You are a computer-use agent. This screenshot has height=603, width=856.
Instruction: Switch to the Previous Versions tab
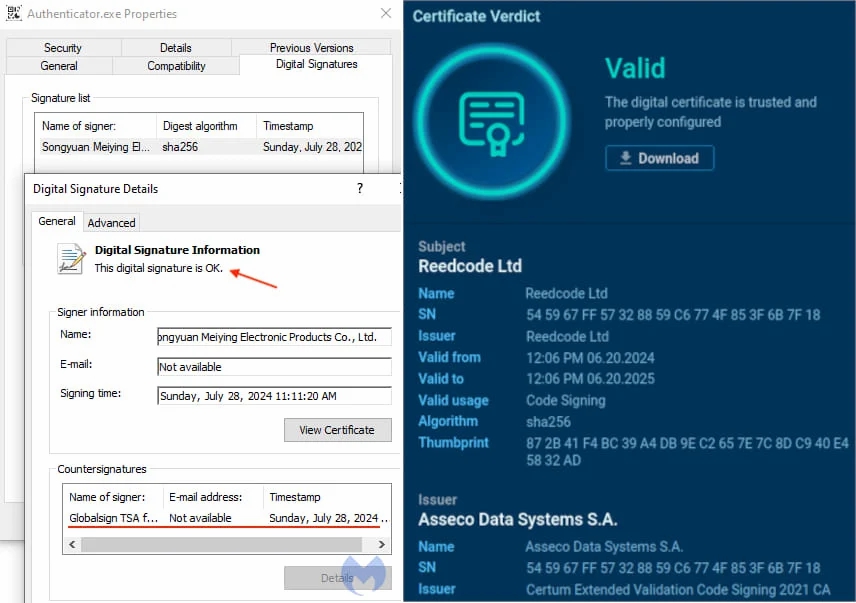coord(311,48)
